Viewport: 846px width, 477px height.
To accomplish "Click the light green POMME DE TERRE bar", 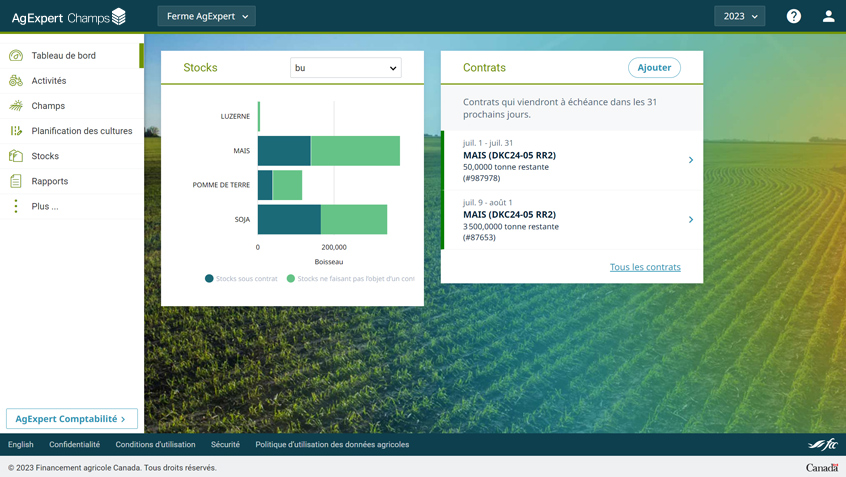I will click(287, 185).
